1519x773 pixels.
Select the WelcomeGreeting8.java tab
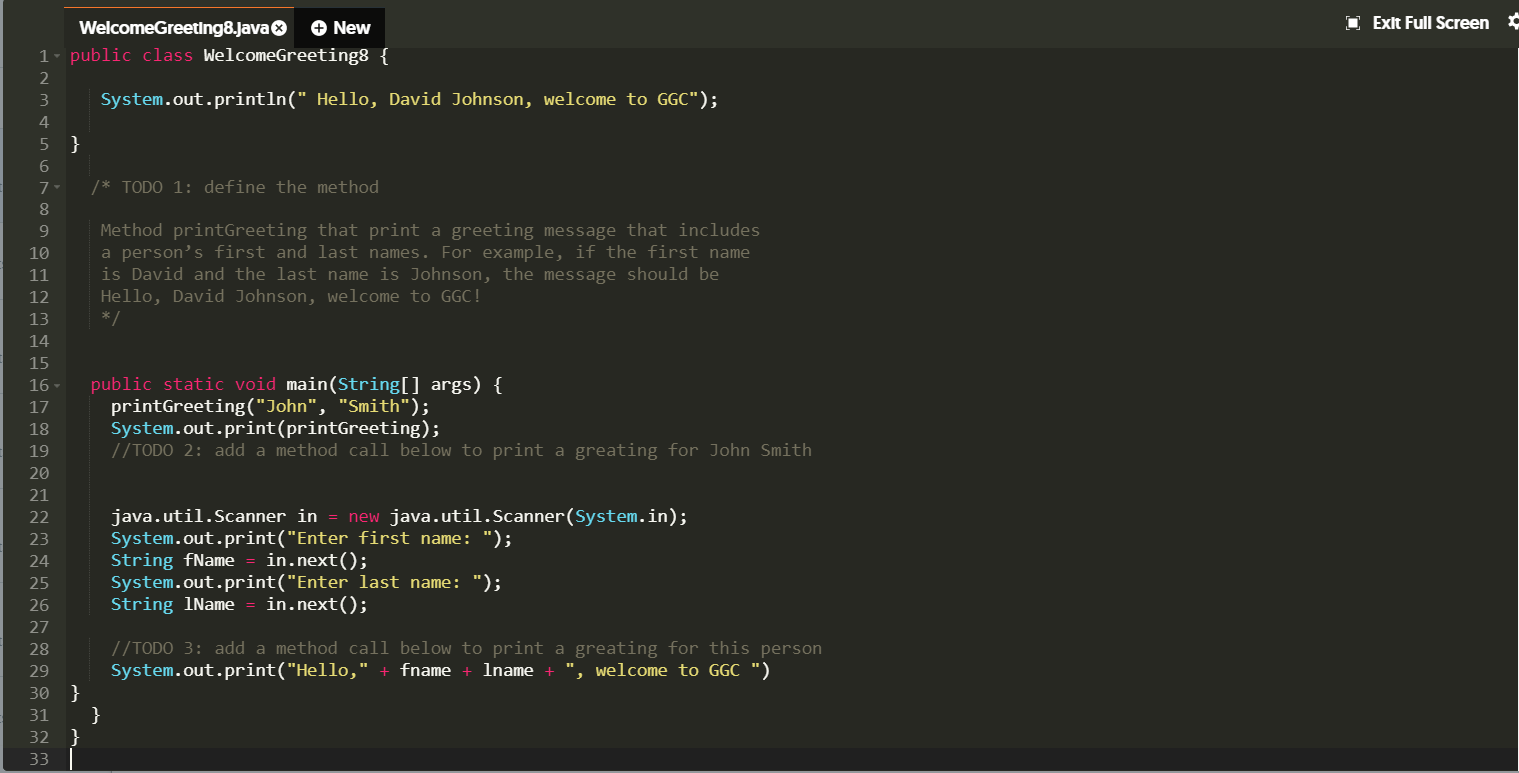click(170, 27)
